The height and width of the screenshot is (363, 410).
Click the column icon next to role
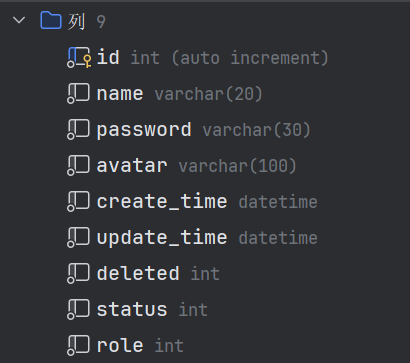pyautogui.click(x=78, y=345)
